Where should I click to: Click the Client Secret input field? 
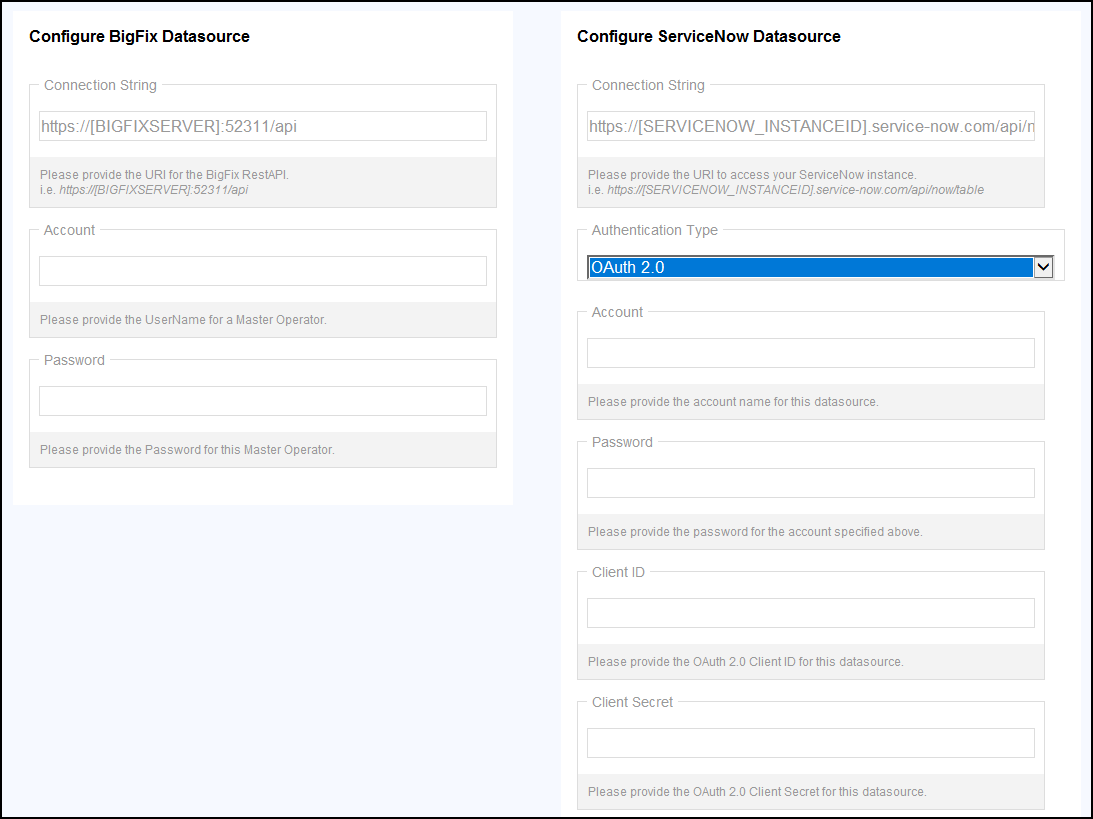click(x=811, y=743)
